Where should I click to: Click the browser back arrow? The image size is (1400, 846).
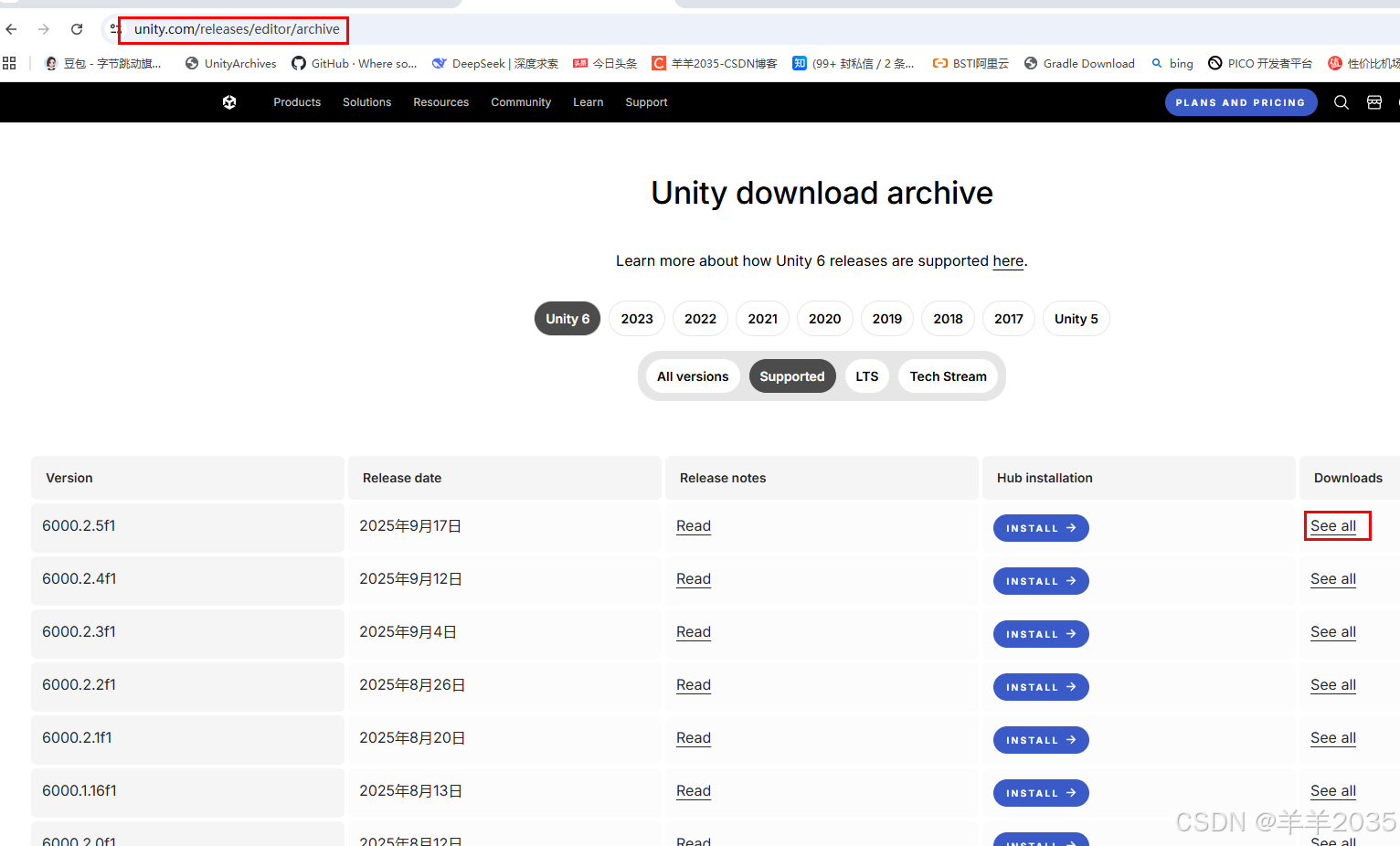(x=11, y=29)
